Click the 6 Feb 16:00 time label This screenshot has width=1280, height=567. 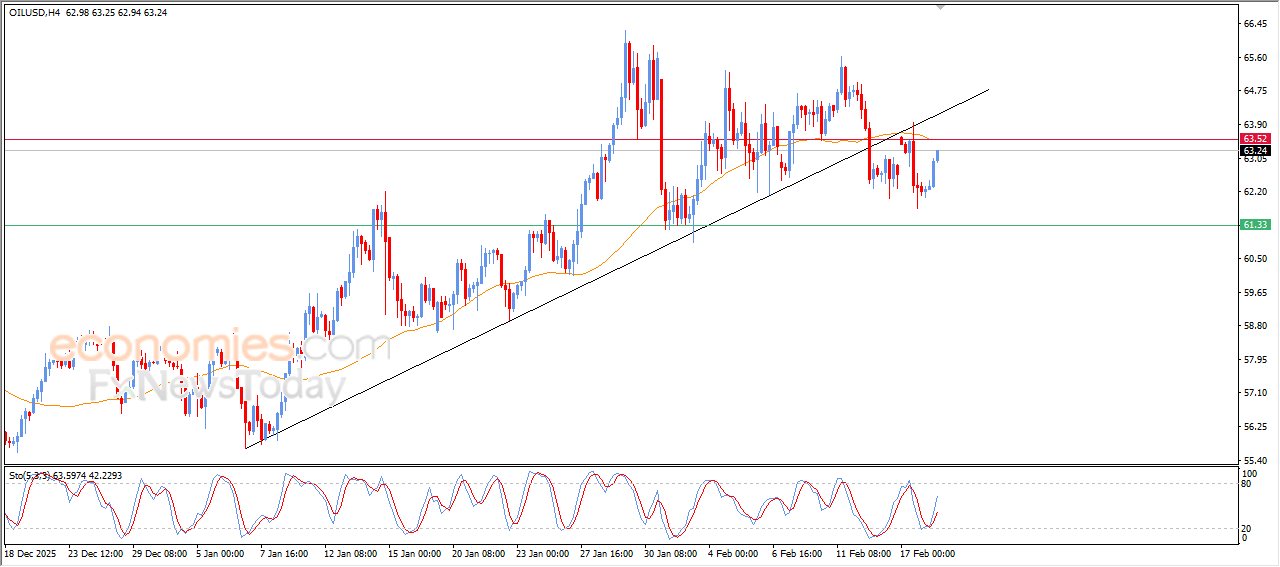click(x=797, y=552)
